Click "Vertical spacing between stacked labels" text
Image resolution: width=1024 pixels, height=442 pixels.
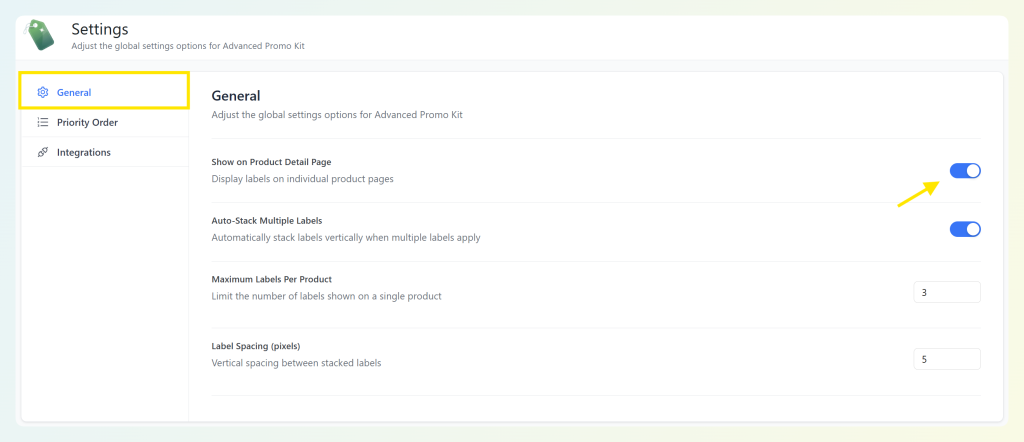click(x=296, y=362)
